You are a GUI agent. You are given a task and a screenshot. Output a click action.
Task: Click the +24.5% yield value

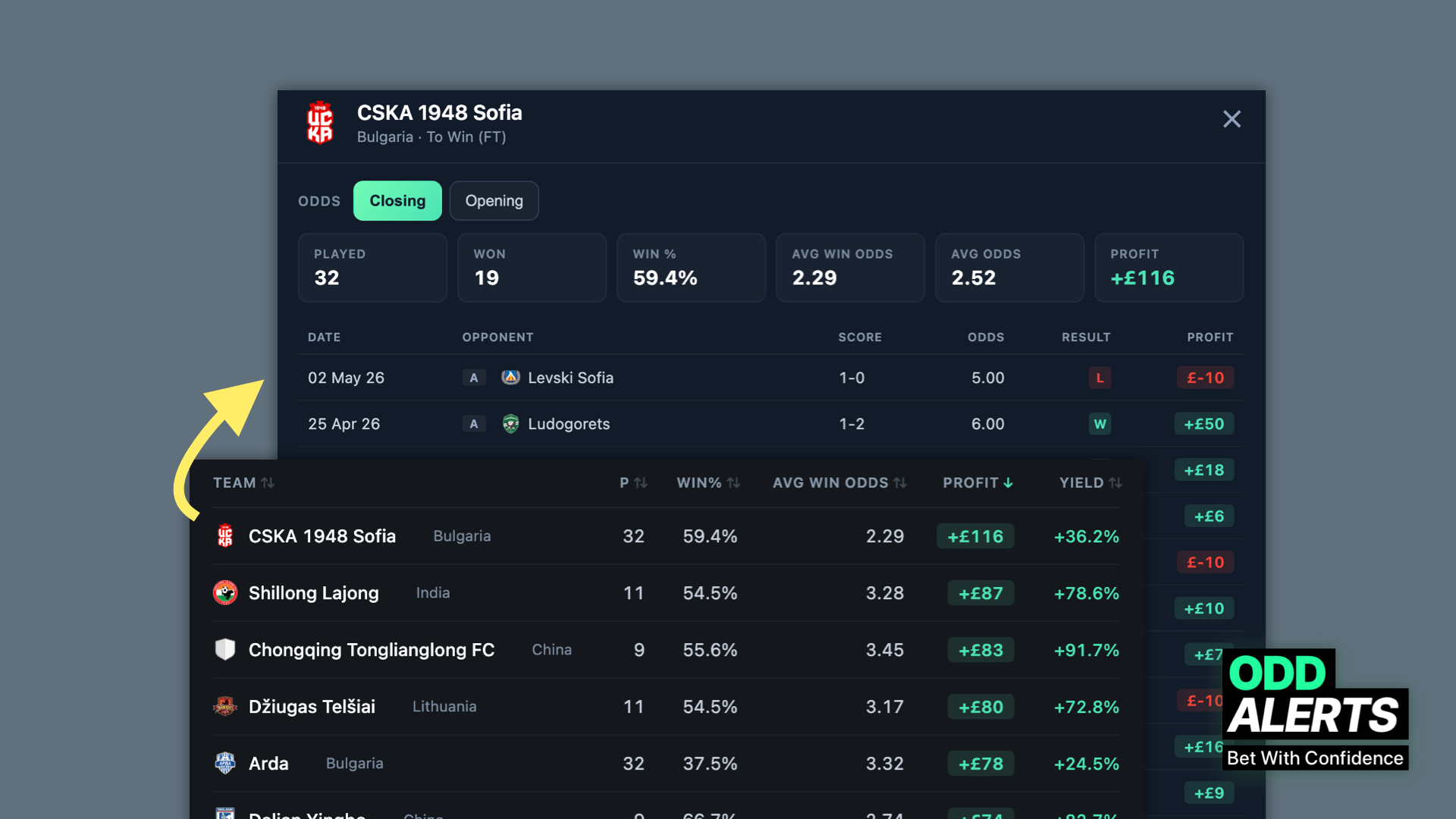click(x=1086, y=764)
